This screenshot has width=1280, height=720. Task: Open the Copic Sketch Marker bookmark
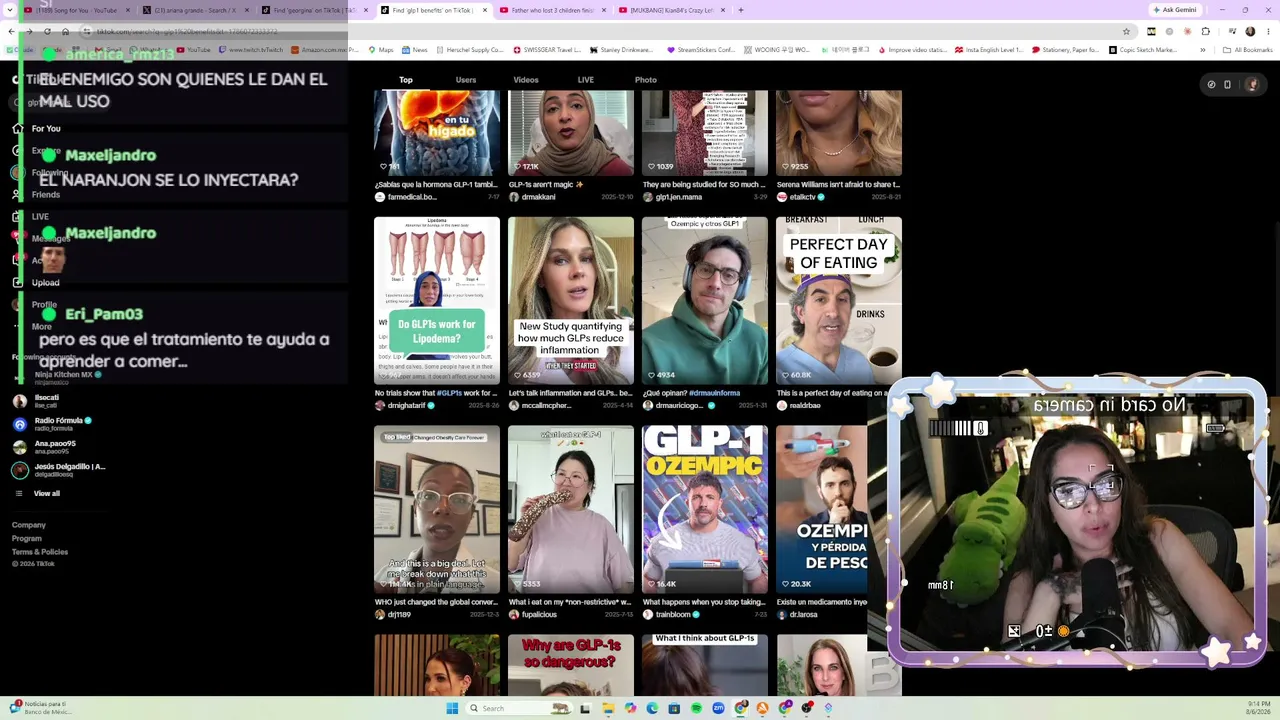coord(1143,50)
